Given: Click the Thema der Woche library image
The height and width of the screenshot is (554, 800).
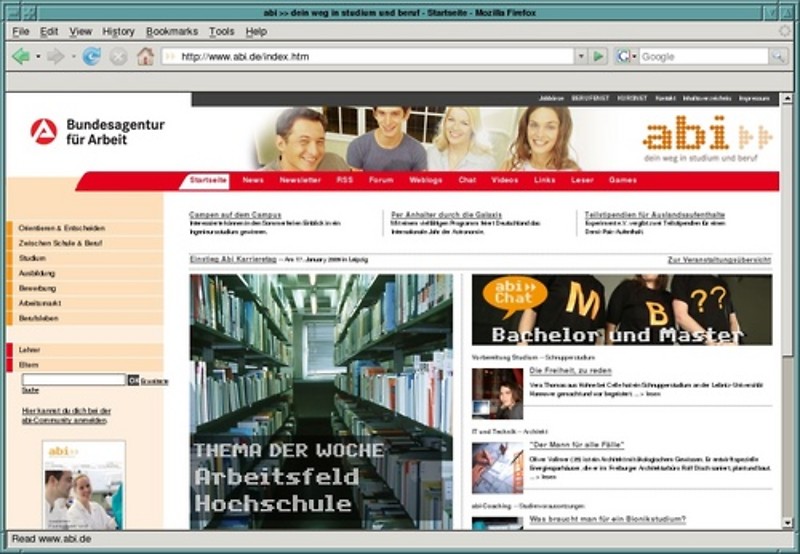Looking at the screenshot, I should (x=321, y=402).
